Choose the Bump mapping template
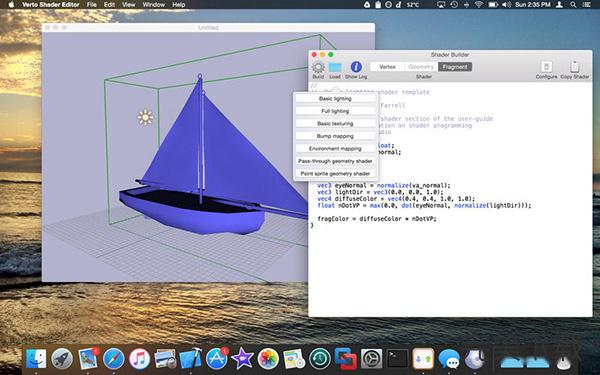 pos(335,136)
